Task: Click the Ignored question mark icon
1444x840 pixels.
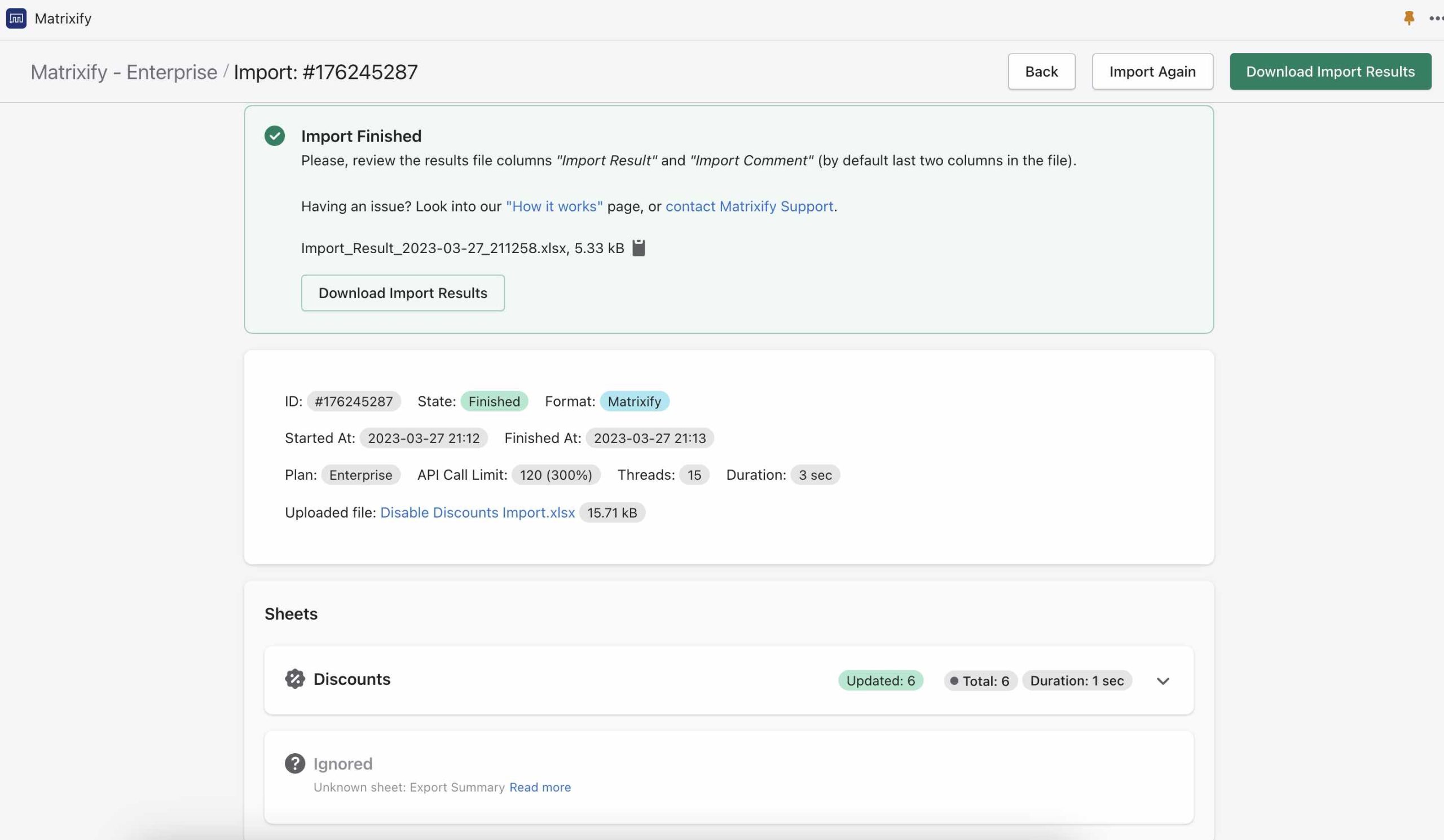Action: coord(294,763)
